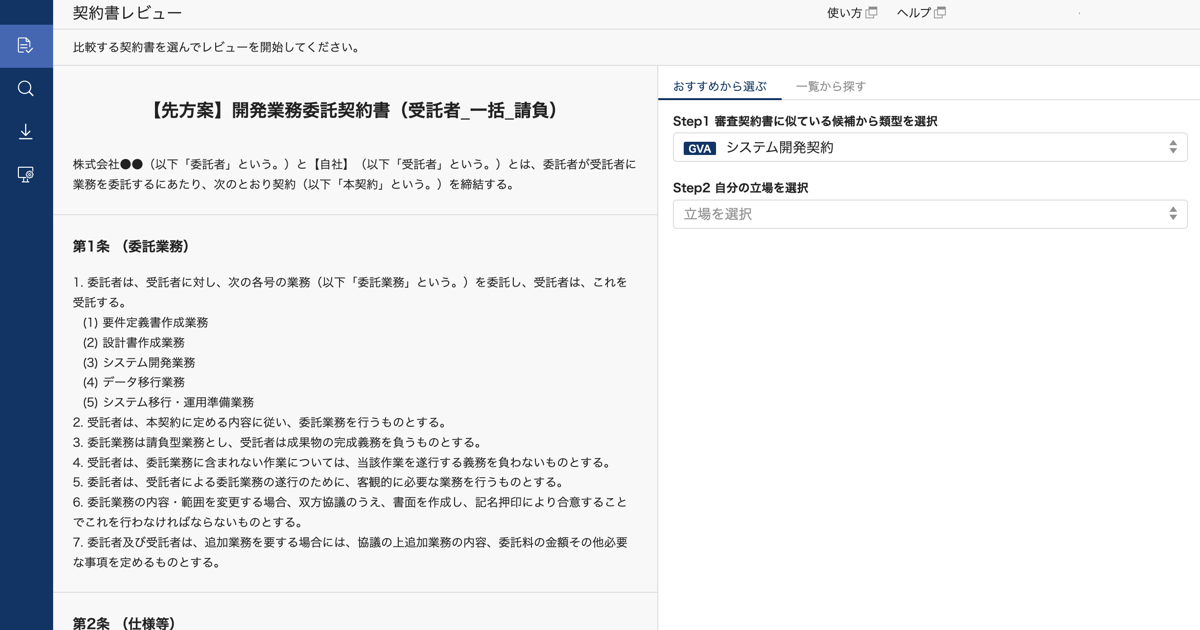1200x630 pixels.
Task: Switch to 一覧から探す tab
Action: [x=831, y=87]
